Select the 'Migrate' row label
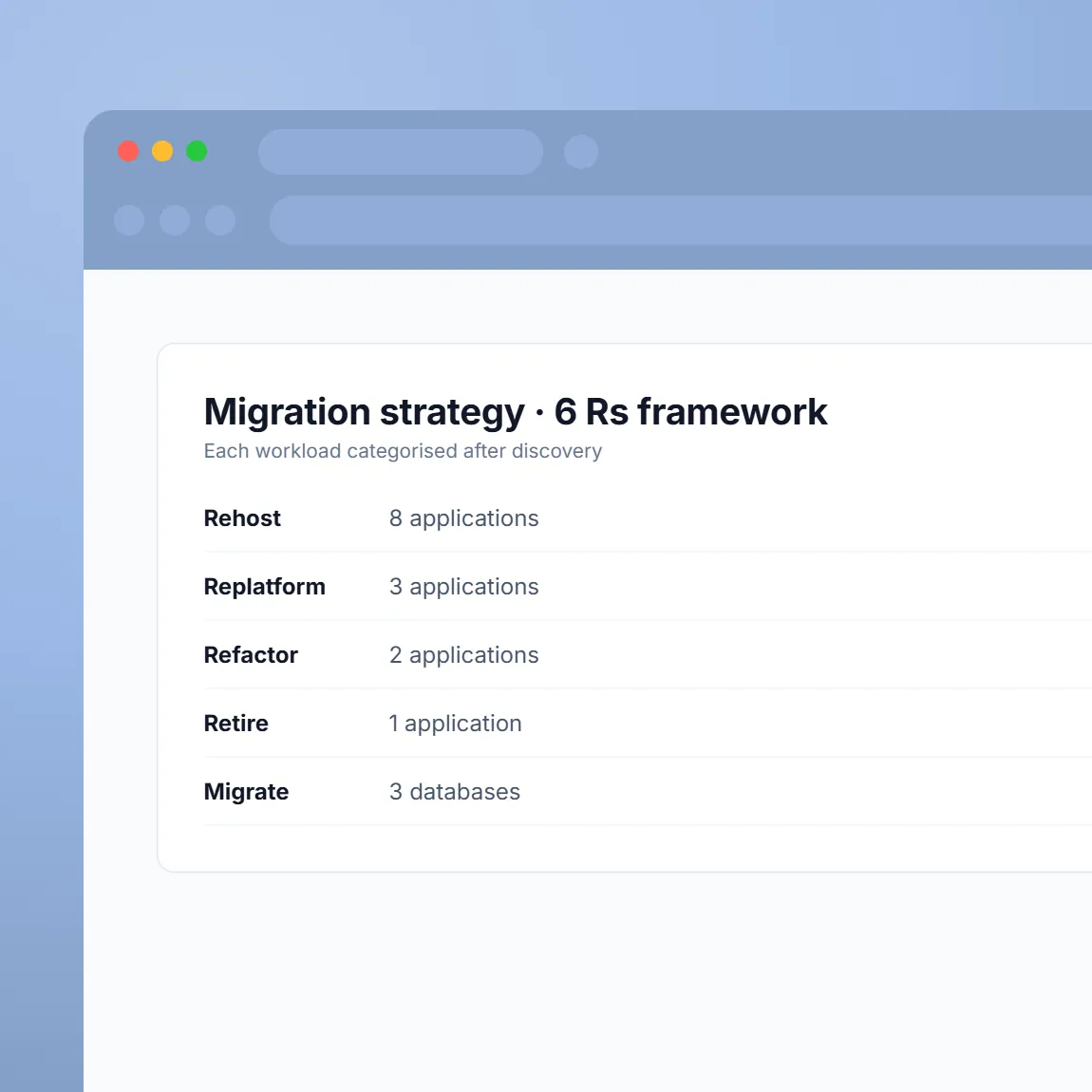1092x1092 pixels. (x=246, y=792)
